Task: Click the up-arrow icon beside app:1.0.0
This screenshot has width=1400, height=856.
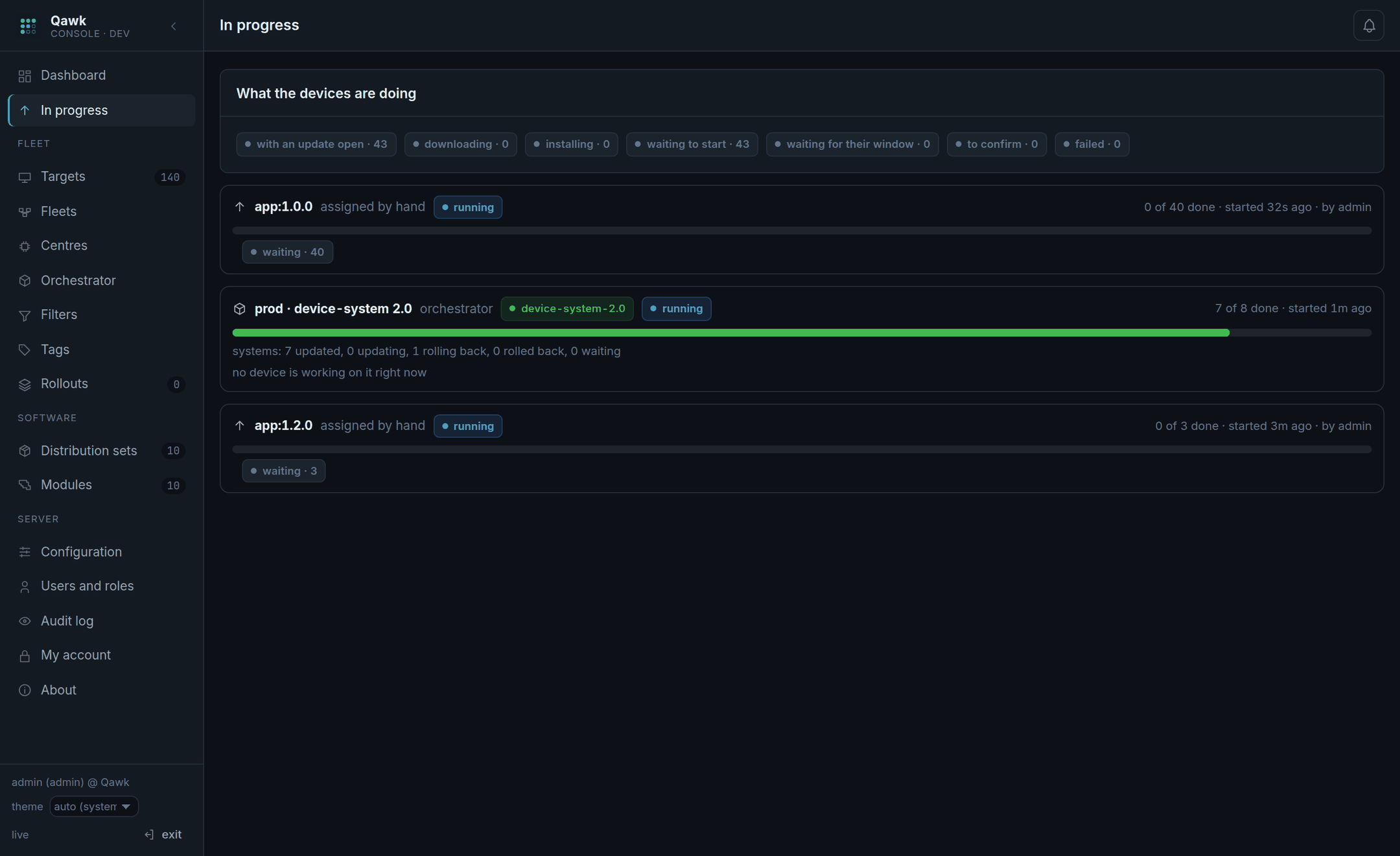Action: [x=239, y=207]
